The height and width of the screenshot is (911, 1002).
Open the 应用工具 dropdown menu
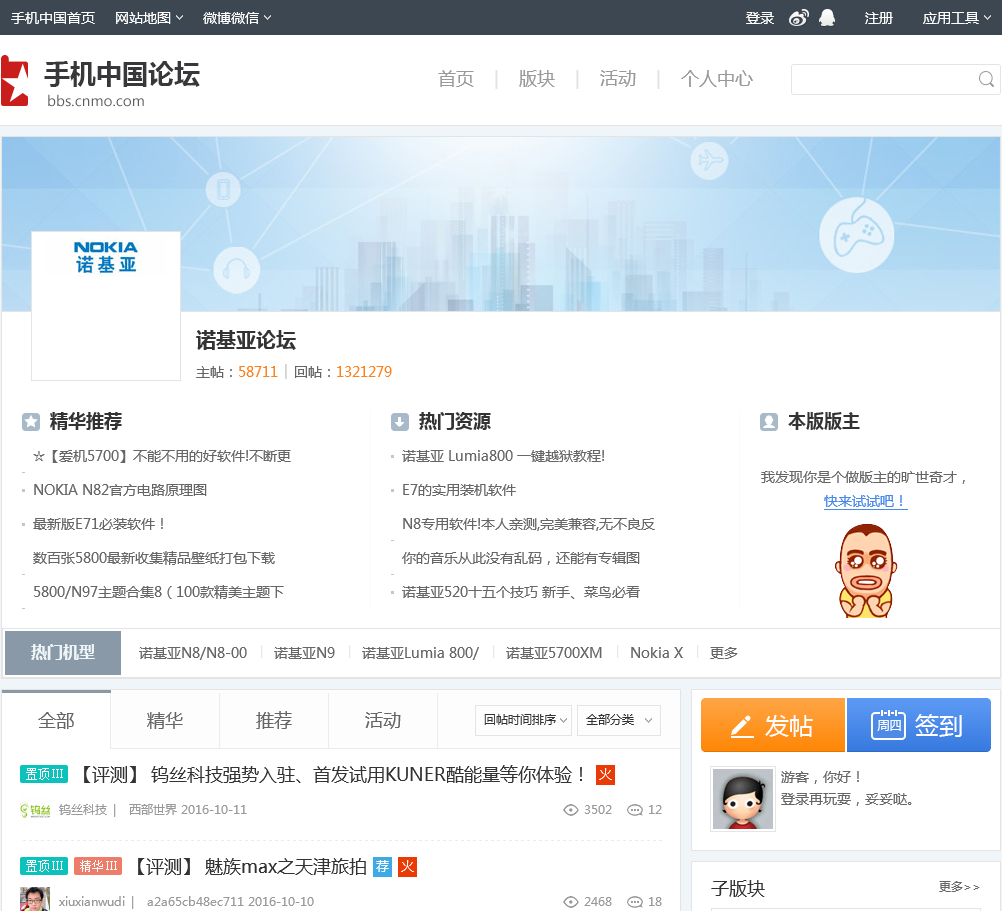(x=957, y=18)
